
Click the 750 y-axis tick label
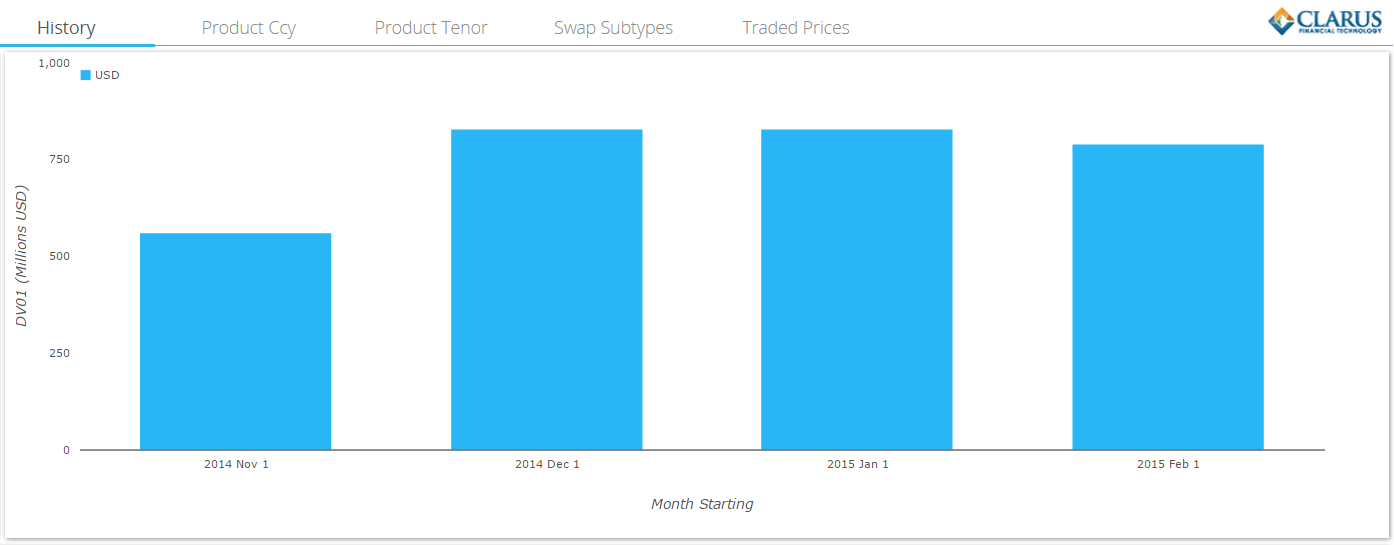point(61,159)
